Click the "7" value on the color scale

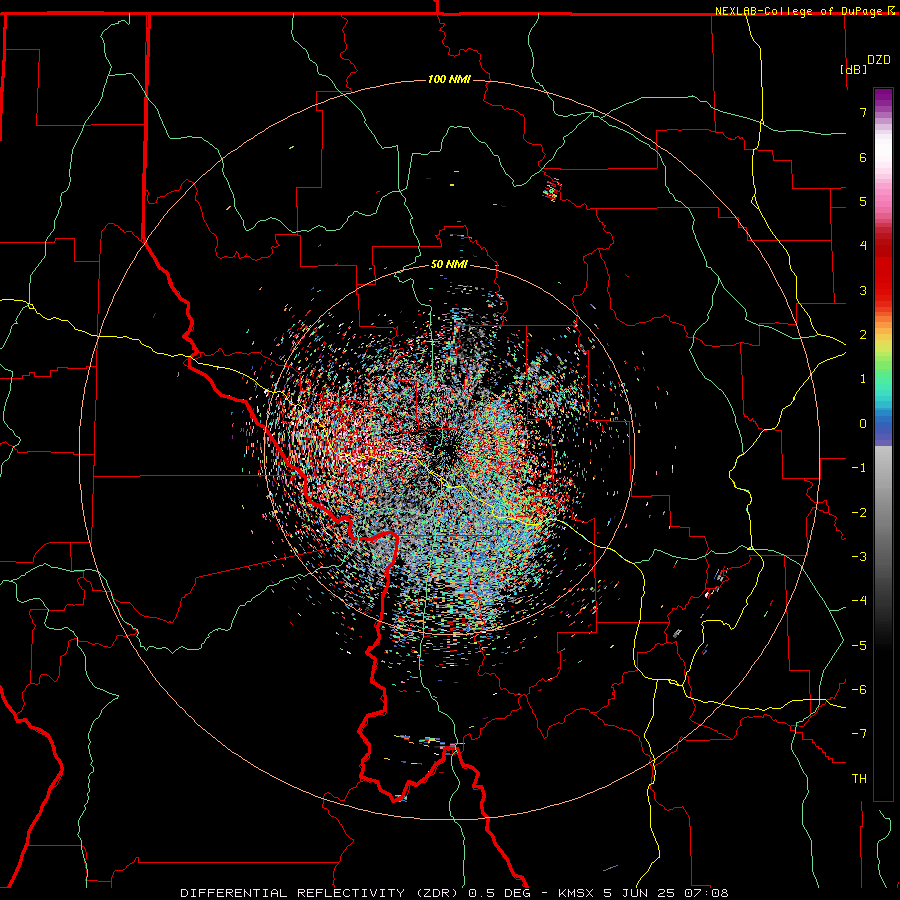tap(863, 112)
